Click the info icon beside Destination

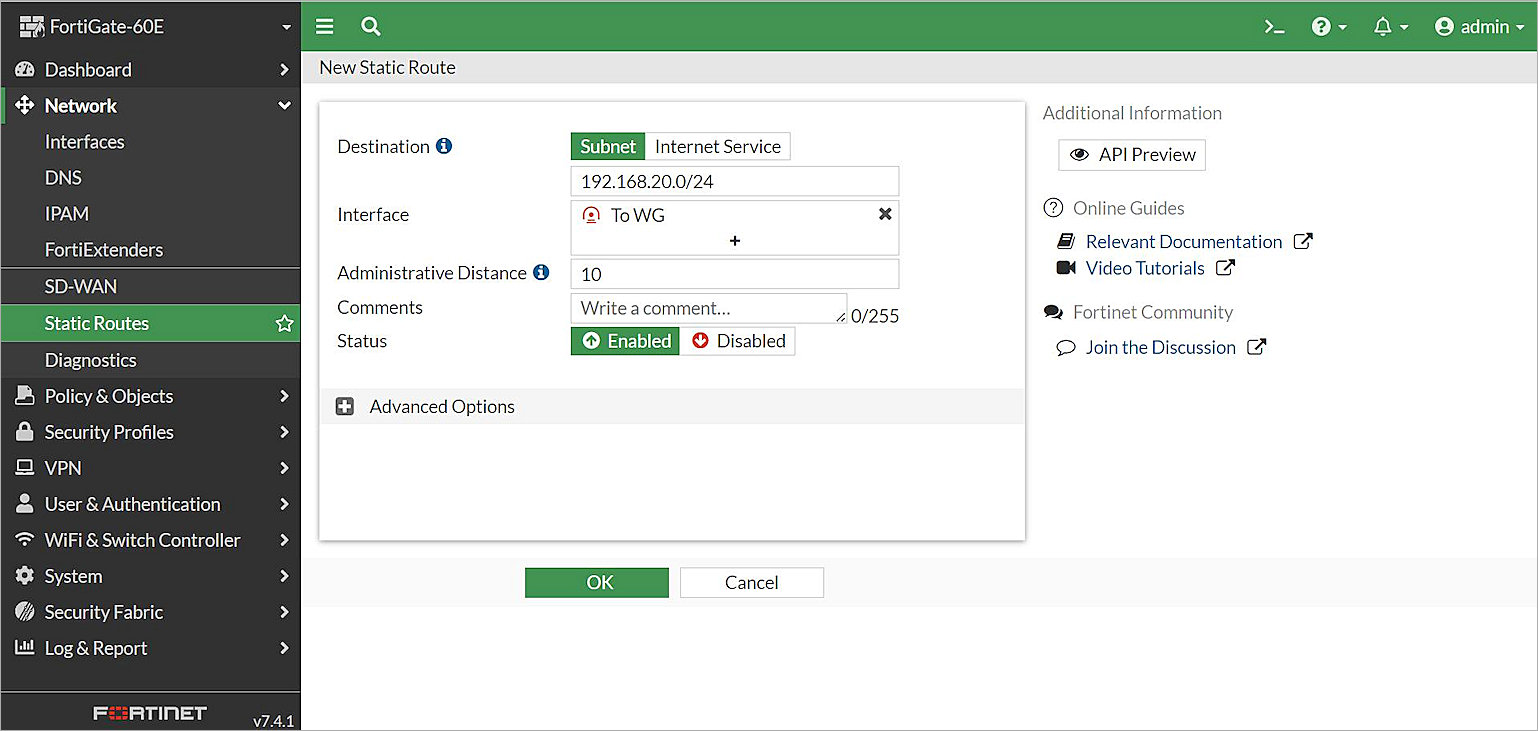click(444, 145)
